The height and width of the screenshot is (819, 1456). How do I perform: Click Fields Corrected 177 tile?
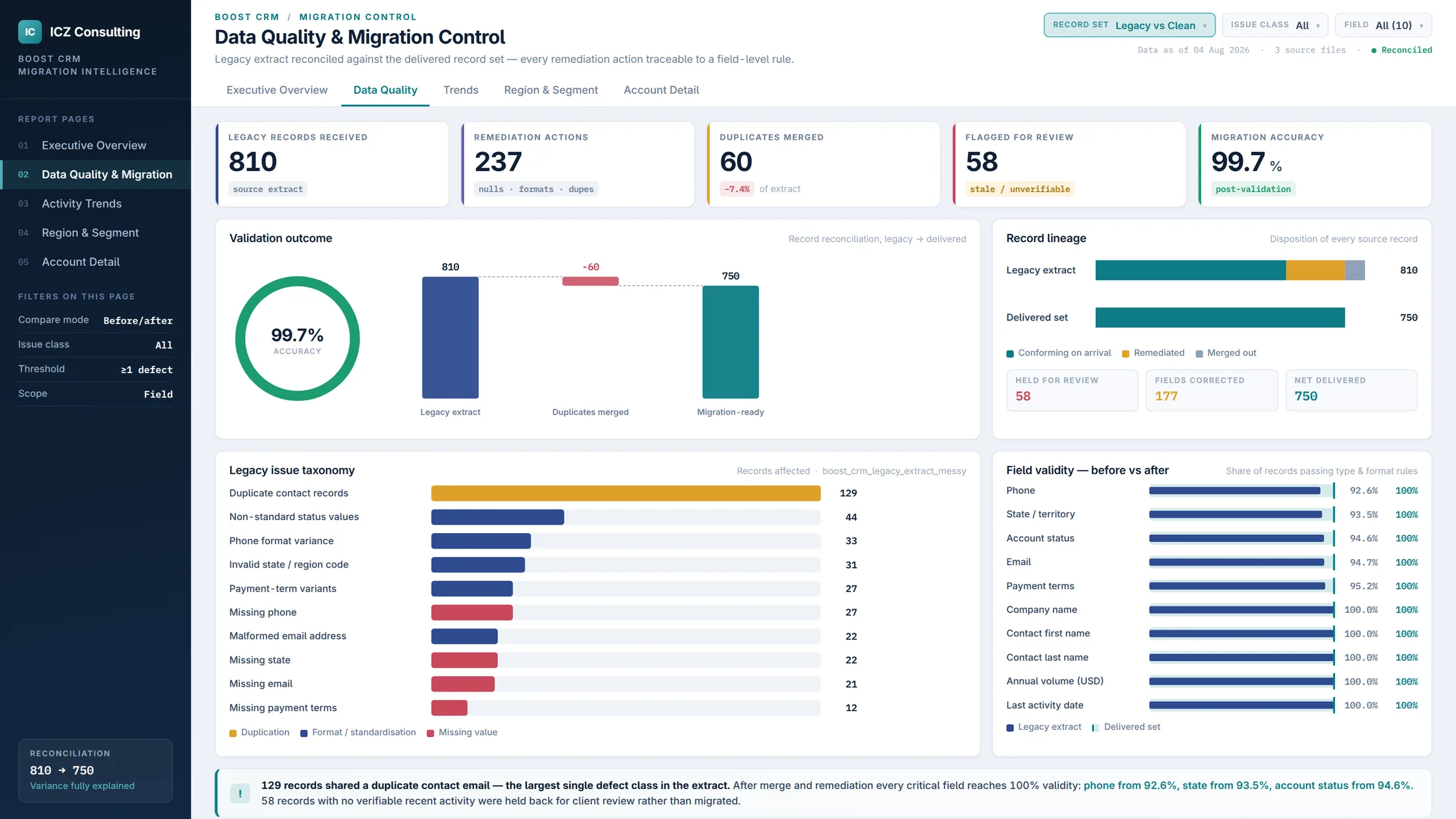[1212, 390]
